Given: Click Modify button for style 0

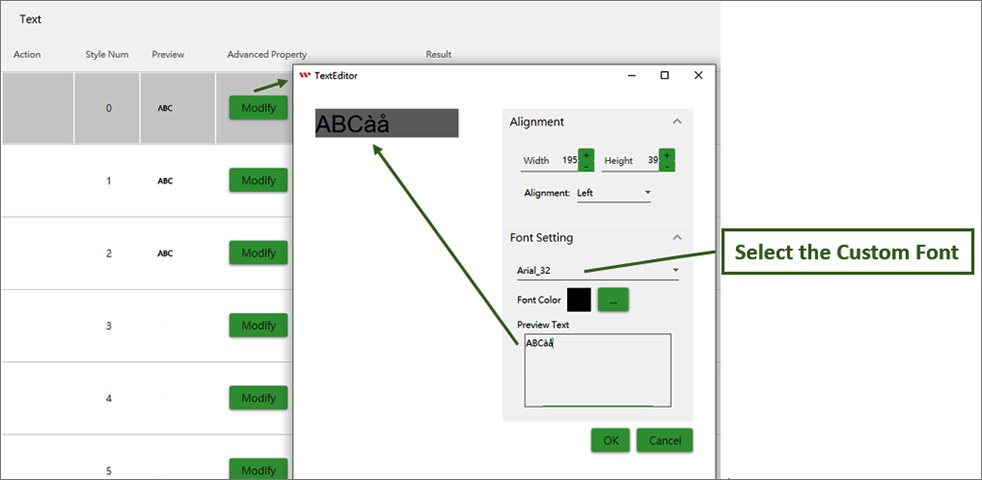Looking at the screenshot, I should (258, 108).
